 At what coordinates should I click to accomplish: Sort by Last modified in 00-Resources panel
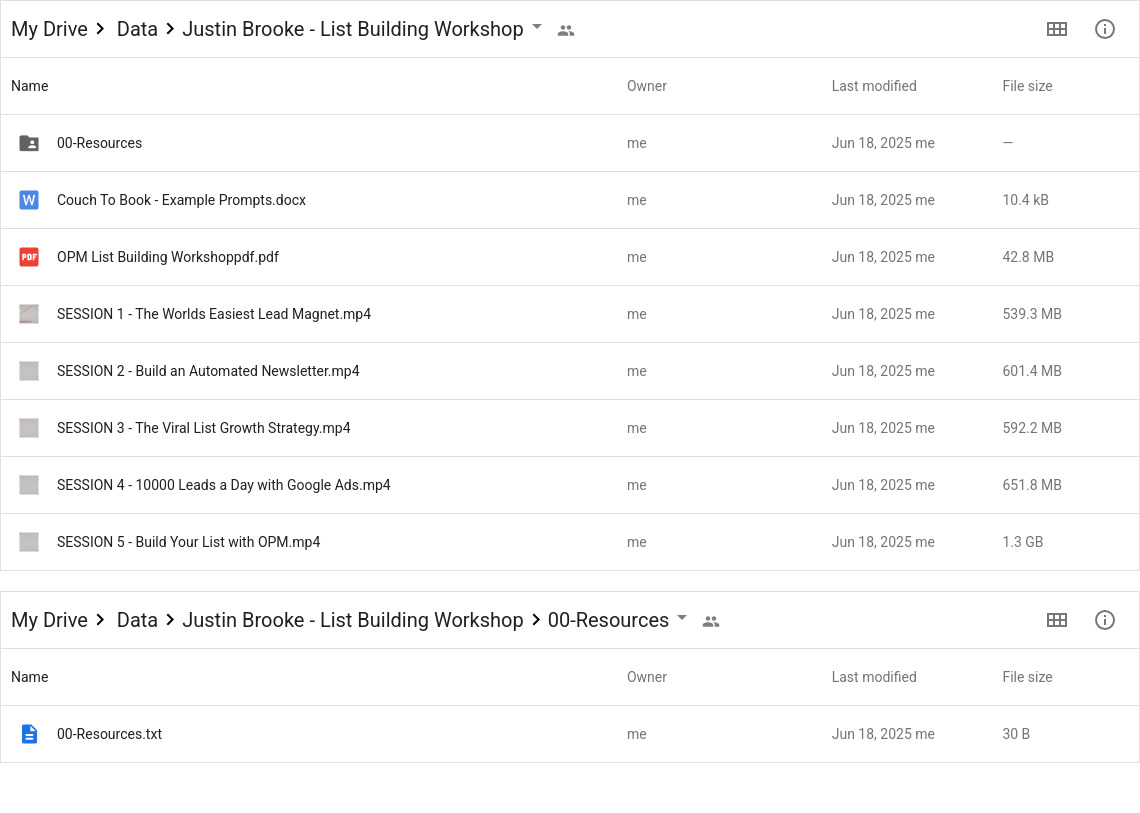(x=874, y=677)
